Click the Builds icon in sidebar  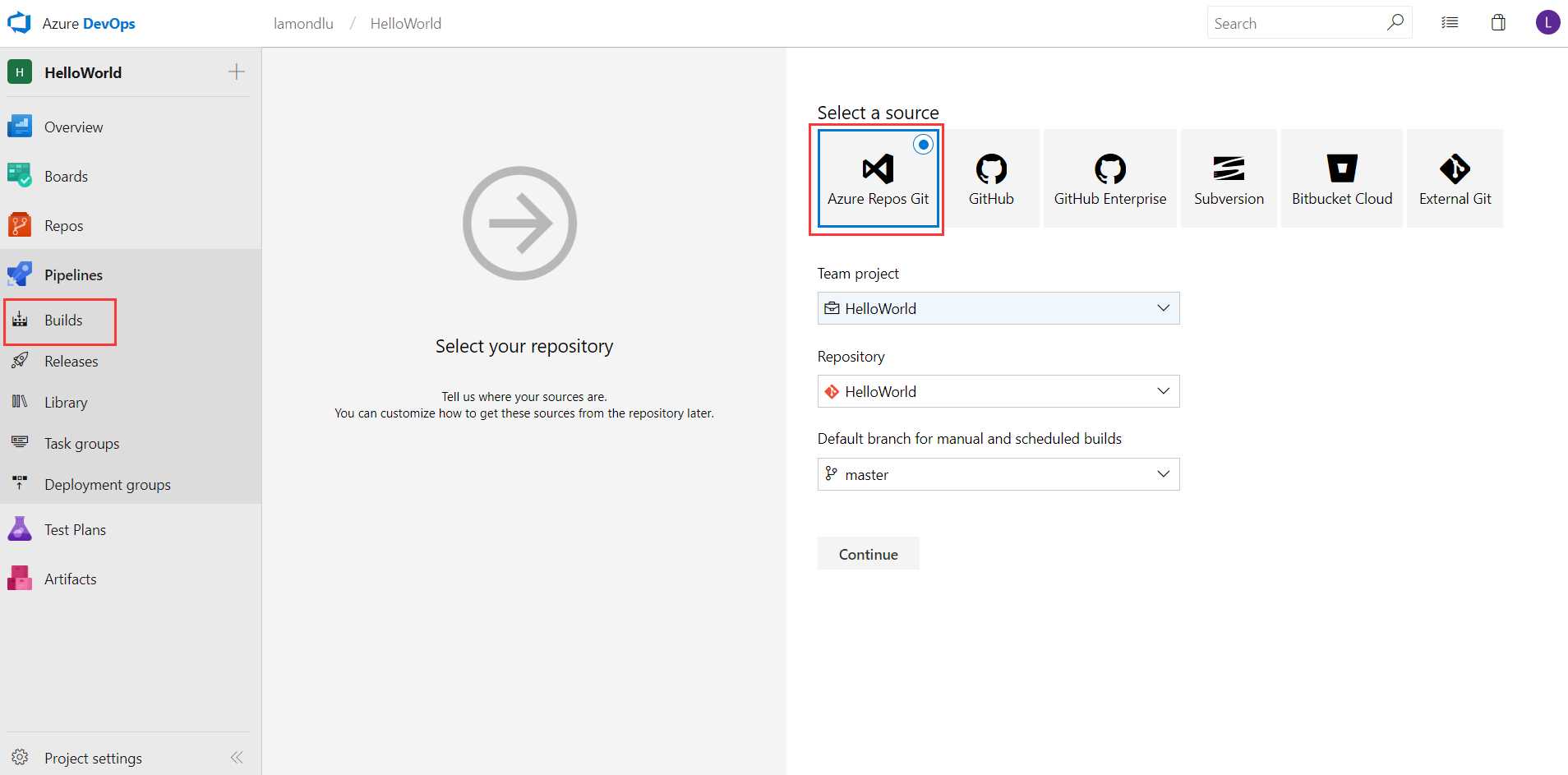20,320
